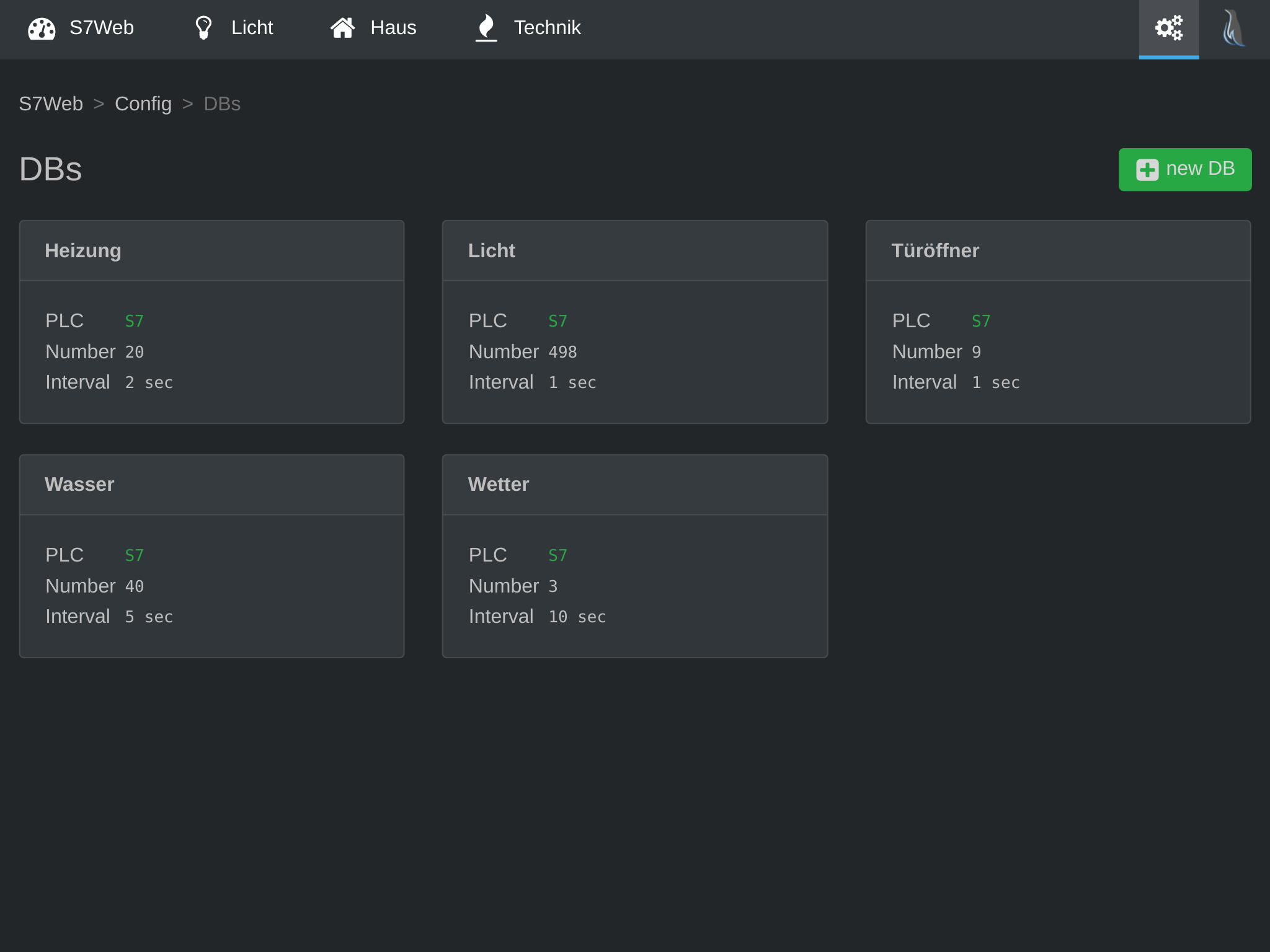Click interval 5 sec in Wasser card
Viewport: 1270px width, 952px height.
[x=149, y=617]
